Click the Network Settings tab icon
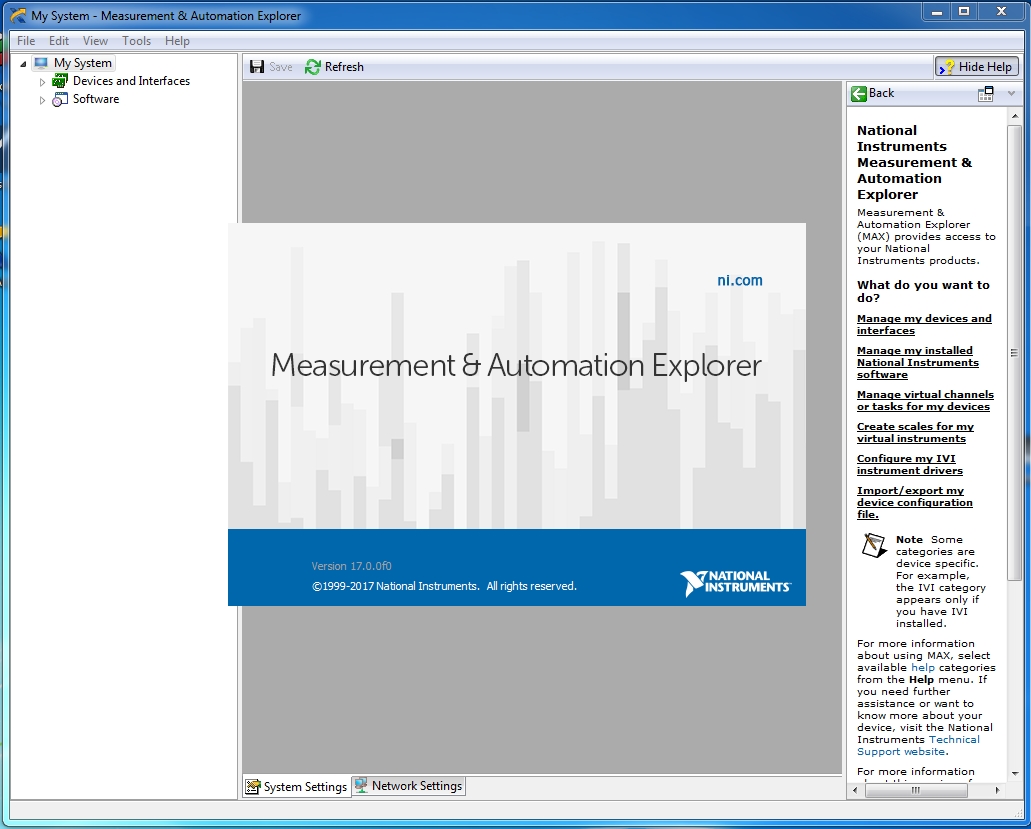The height and width of the screenshot is (829, 1031). click(x=361, y=785)
